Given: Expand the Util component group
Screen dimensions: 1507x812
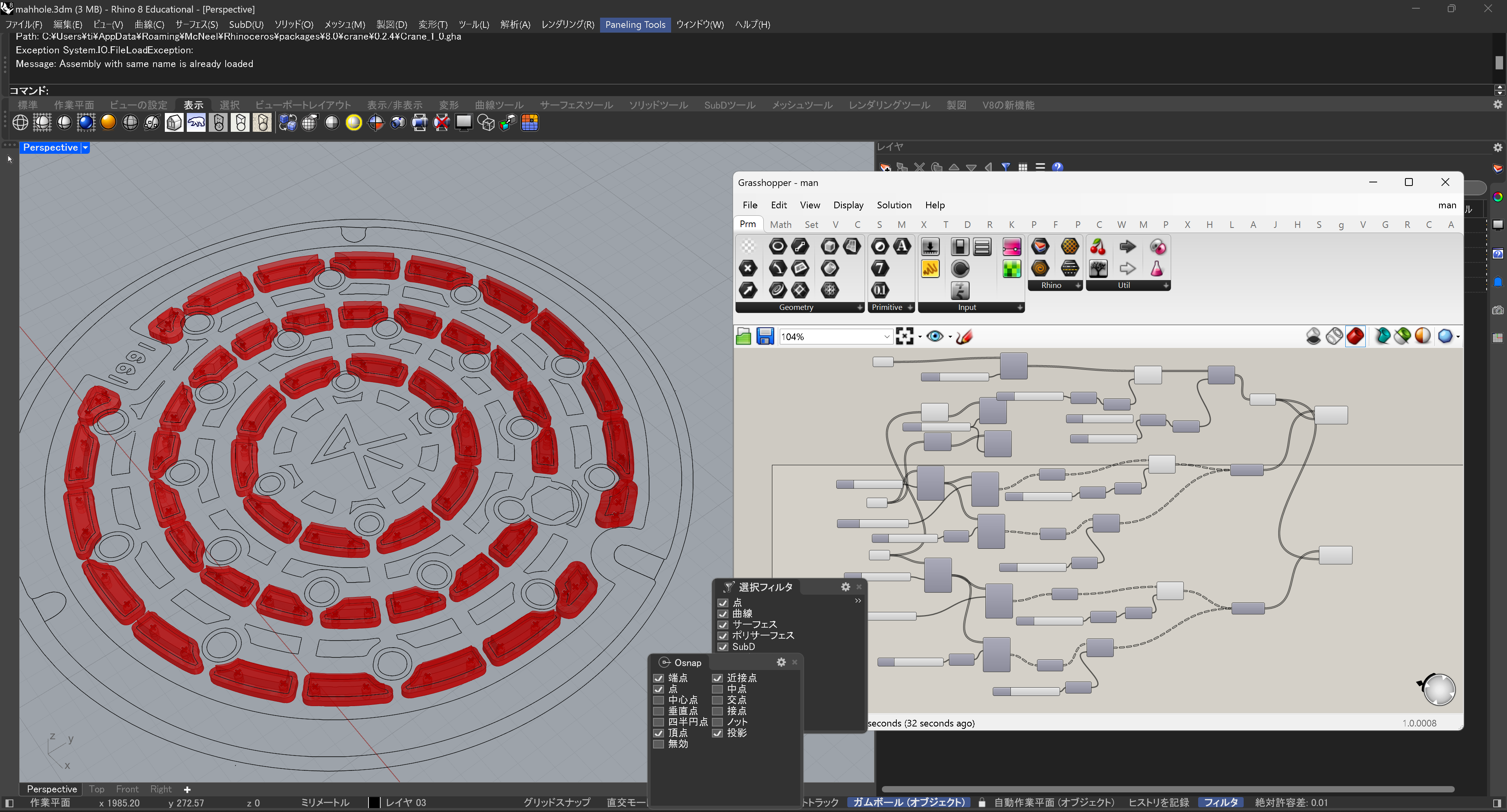Looking at the screenshot, I should (1166, 285).
